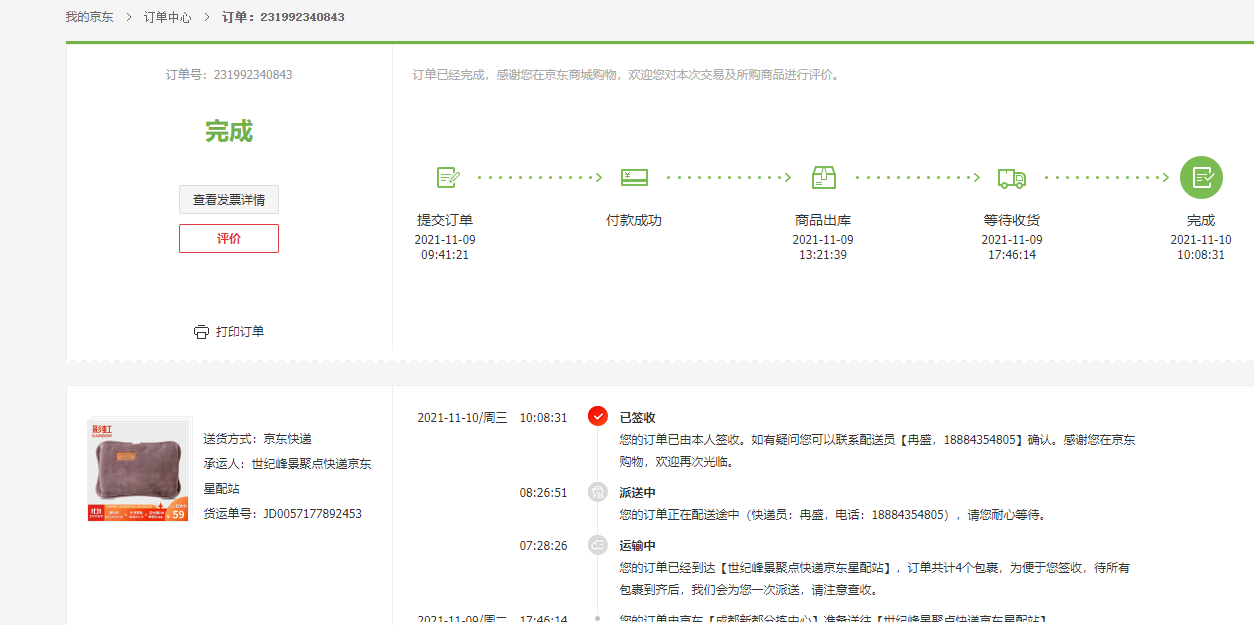Click date 2021-11-10/周三 in tracking list
The height and width of the screenshot is (625, 1254).
pyautogui.click(x=462, y=418)
